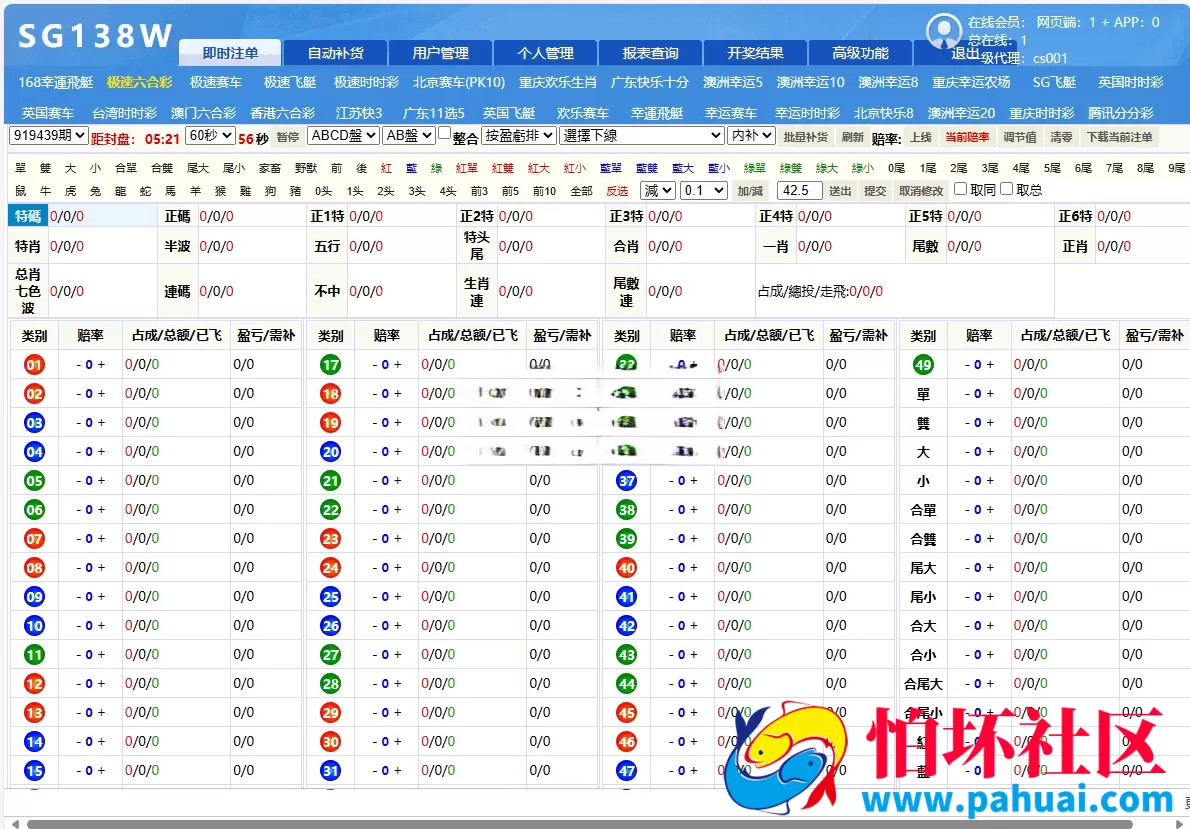
Task: Select red ball 07
Action: pos(34,539)
